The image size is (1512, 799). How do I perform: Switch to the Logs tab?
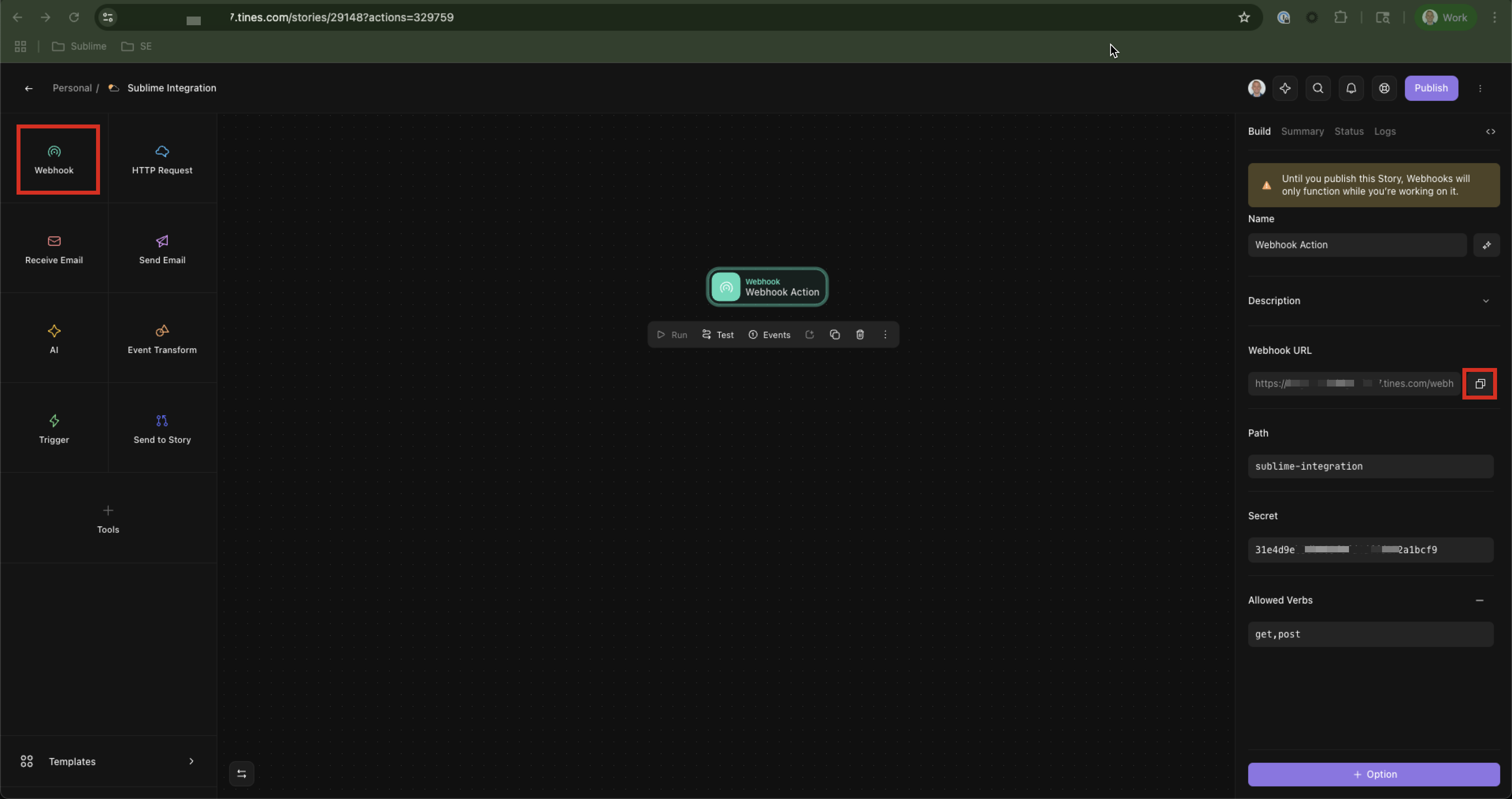click(x=1385, y=132)
